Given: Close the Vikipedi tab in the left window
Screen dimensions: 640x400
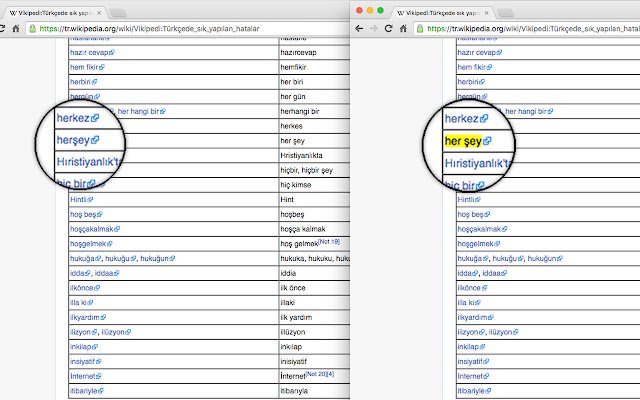Looking at the screenshot, I should pos(99,13).
